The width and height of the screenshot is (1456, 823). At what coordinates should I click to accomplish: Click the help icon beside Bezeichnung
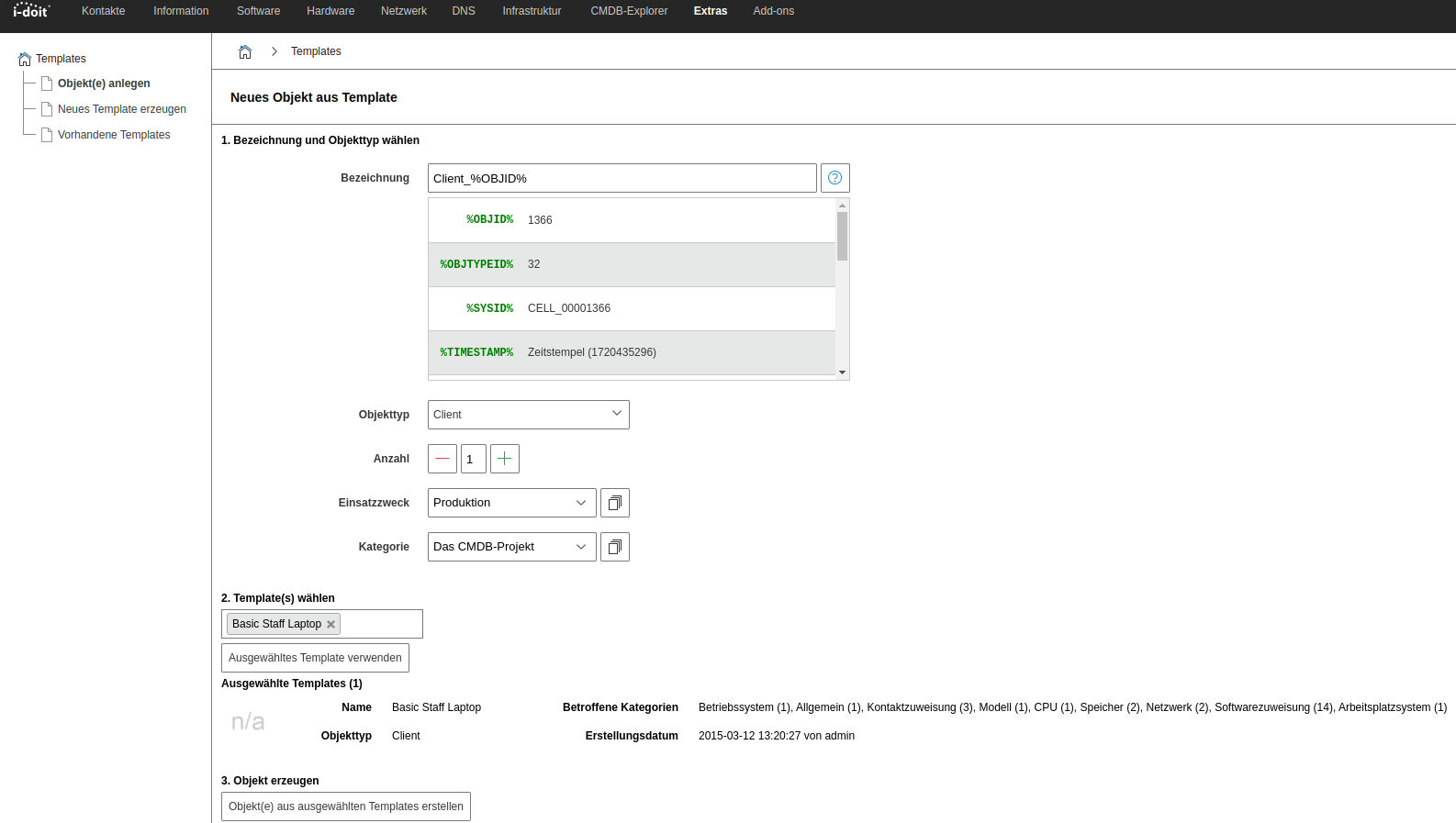834,178
